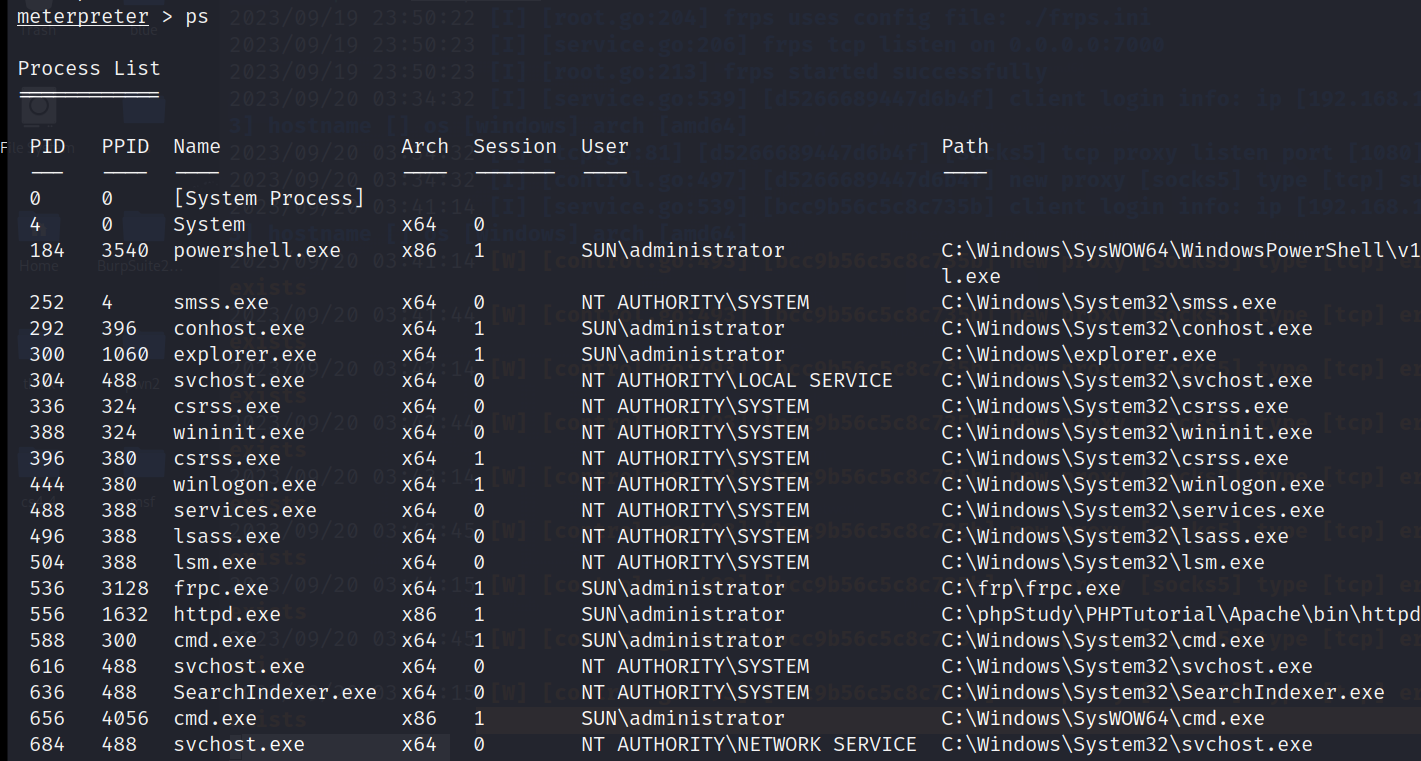This screenshot has height=761, width=1421.
Task: Click the phpStudy Apache httpd path
Action: click(1181, 614)
